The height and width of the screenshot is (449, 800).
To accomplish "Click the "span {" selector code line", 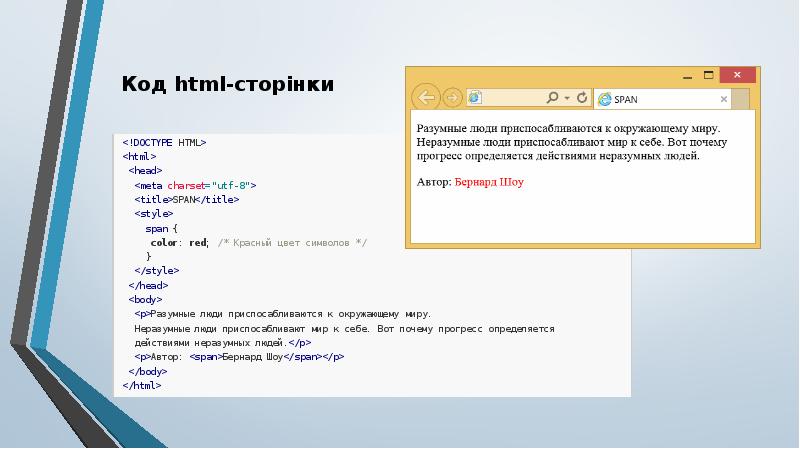I will [161, 229].
